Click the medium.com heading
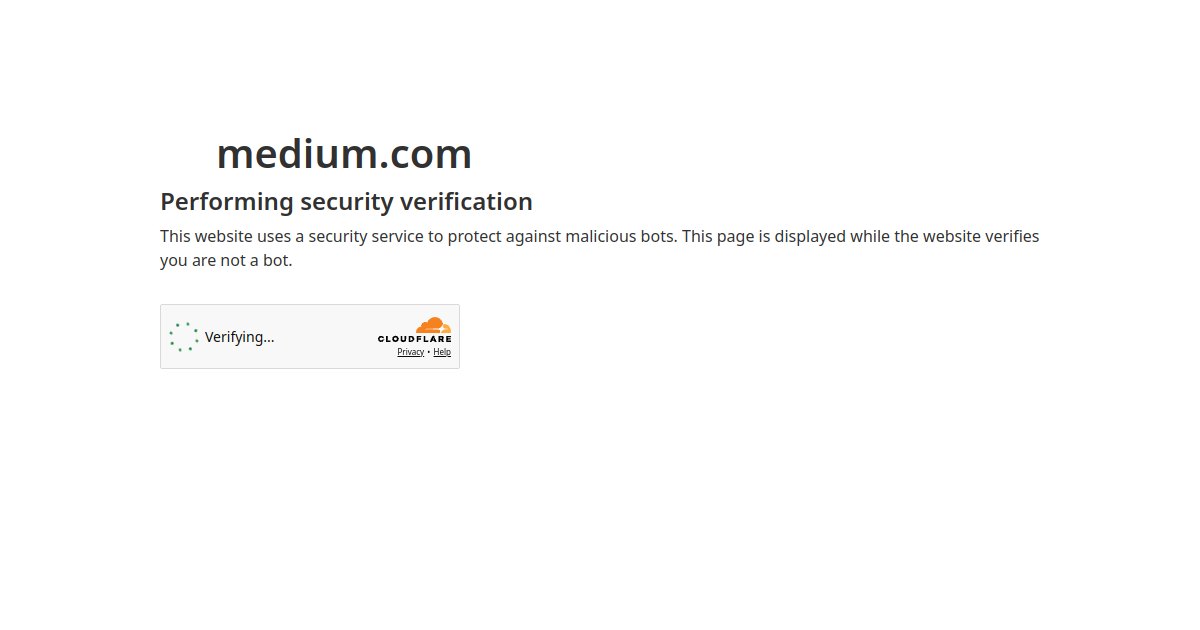Viewport: 1200px width, 630px height. (344, 154)
